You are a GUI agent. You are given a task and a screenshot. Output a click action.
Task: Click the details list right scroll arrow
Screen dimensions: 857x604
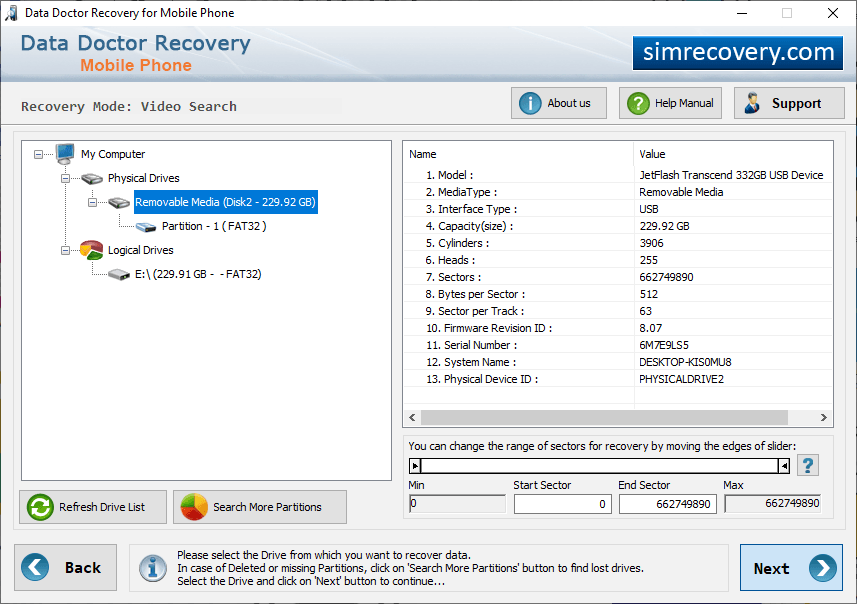point(824,418)
